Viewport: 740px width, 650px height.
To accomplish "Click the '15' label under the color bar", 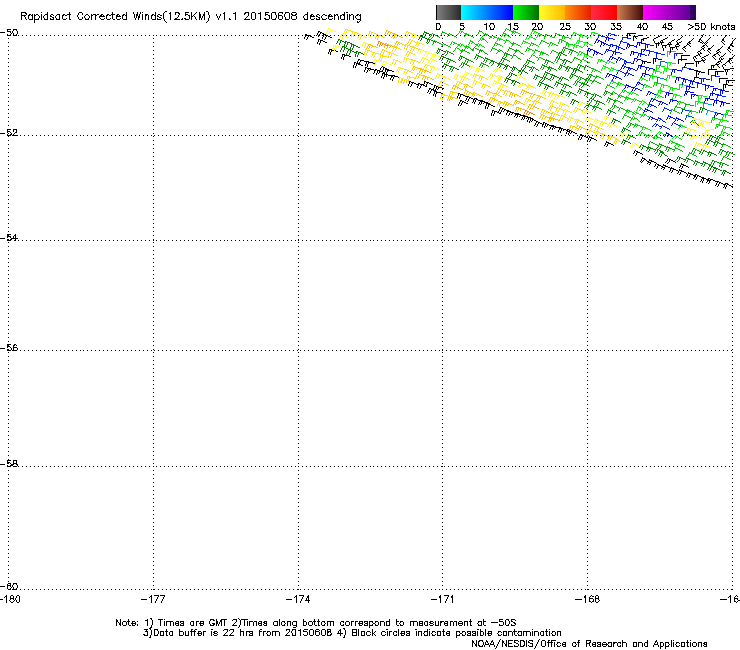I will click(x=513, y=27).
